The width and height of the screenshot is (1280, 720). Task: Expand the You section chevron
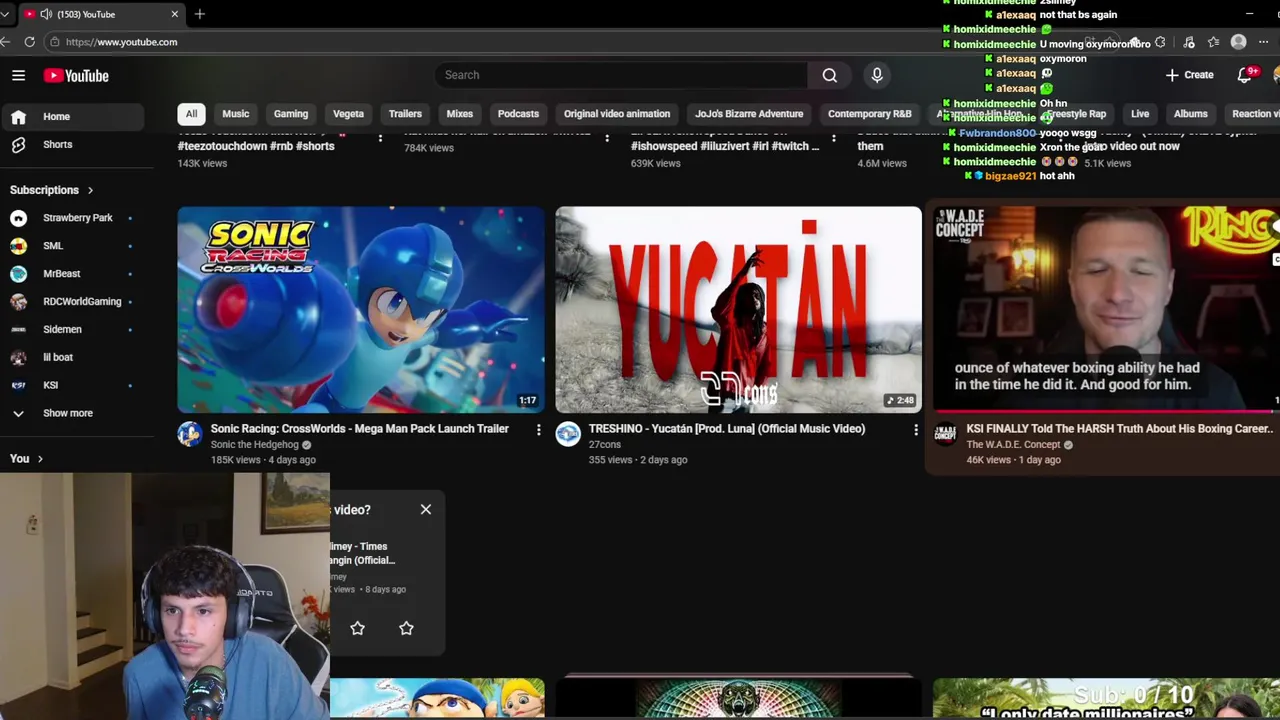pyautogui.click(x=40, y=459)
